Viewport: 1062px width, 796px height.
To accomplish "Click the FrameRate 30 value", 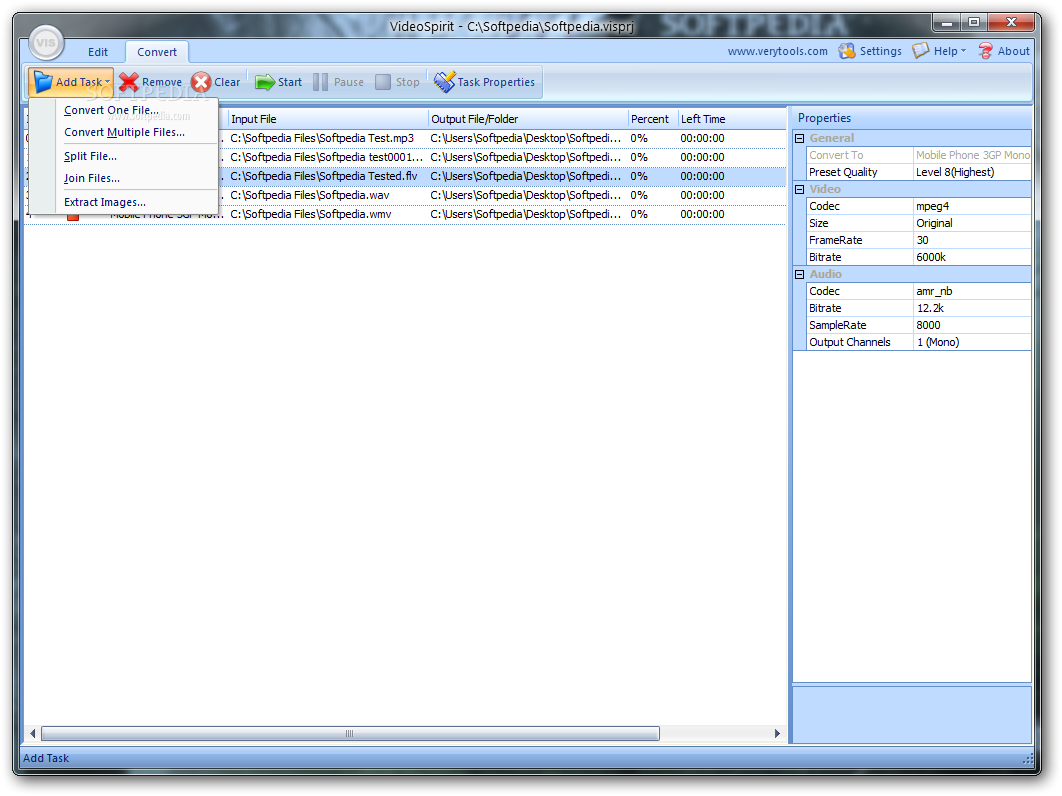I will coord(972,240).
